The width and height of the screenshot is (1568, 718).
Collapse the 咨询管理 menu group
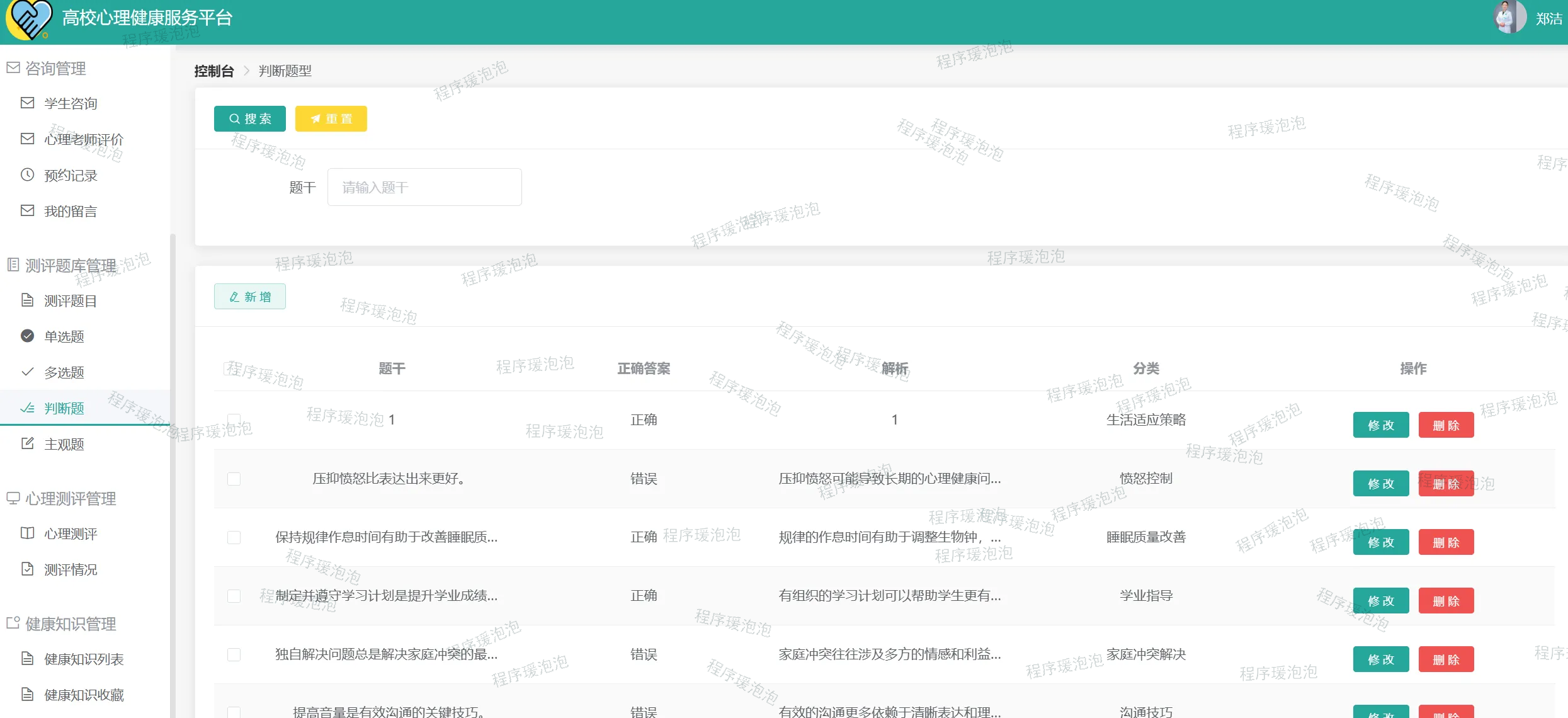[x=55, y=68]
